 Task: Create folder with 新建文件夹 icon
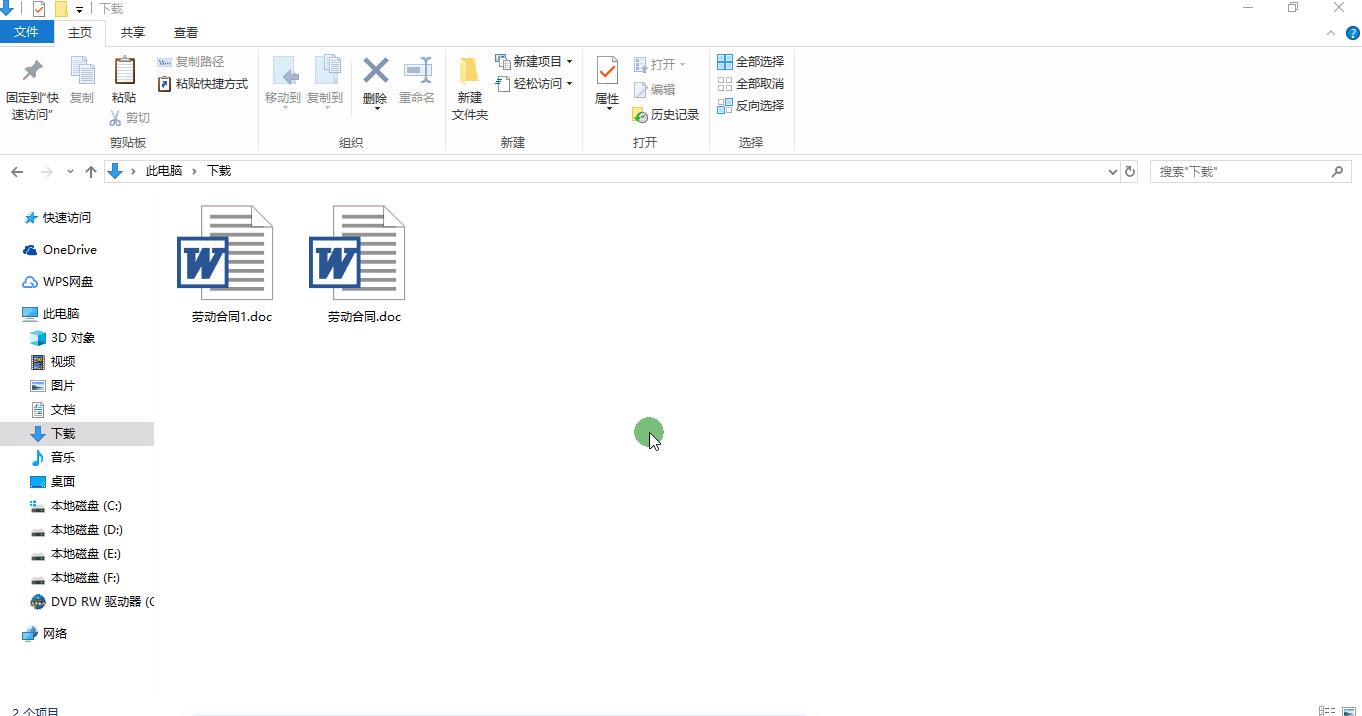tap(469, 85)
